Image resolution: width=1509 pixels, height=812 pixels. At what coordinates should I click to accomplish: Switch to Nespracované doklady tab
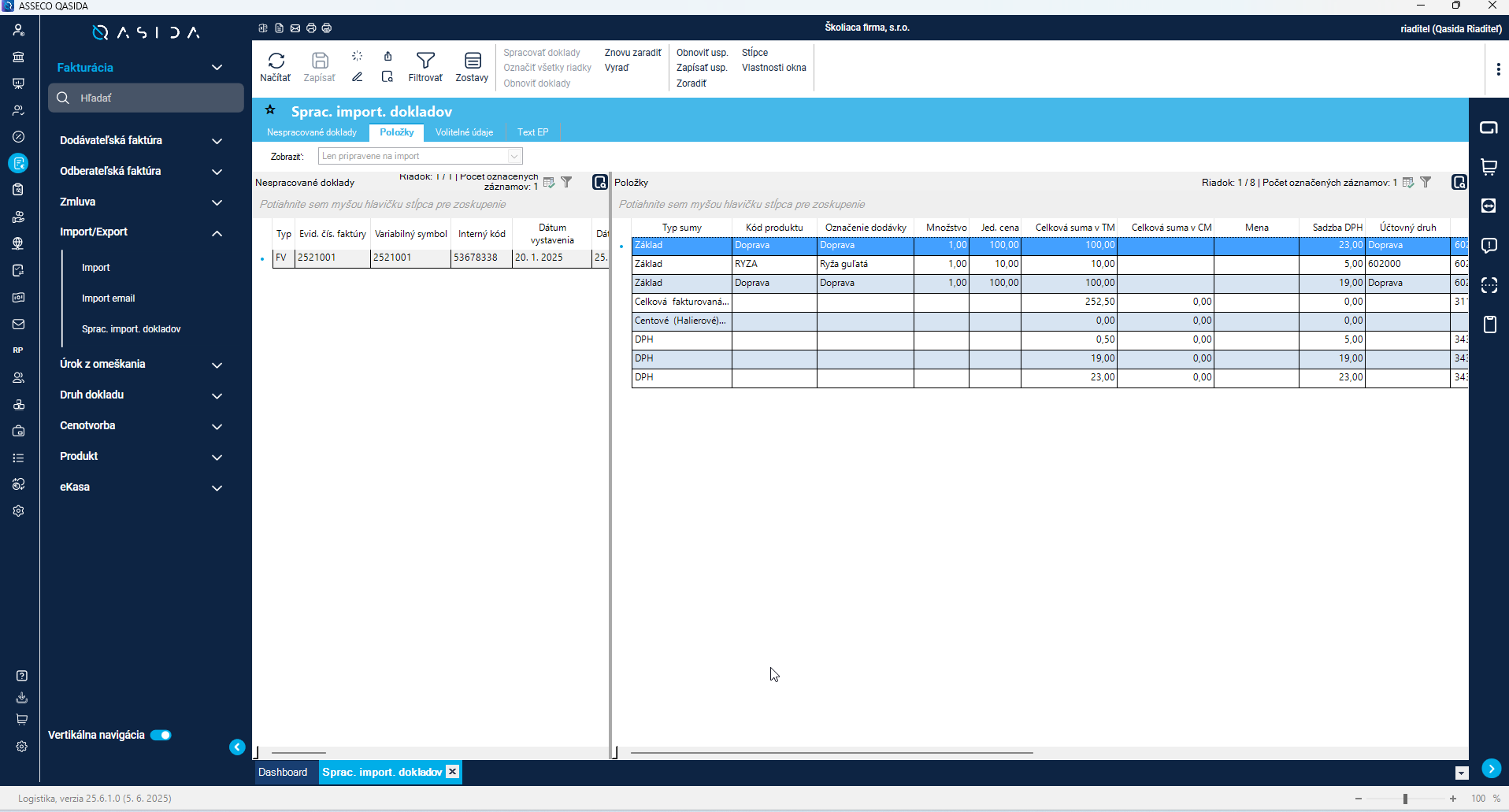[312, 132]
